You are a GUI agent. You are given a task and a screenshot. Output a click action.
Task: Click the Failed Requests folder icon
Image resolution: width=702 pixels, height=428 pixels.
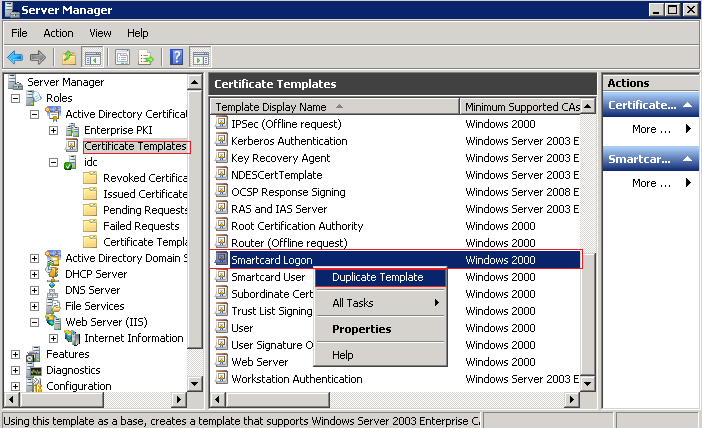pyautogui.click(x=90, y=226)
